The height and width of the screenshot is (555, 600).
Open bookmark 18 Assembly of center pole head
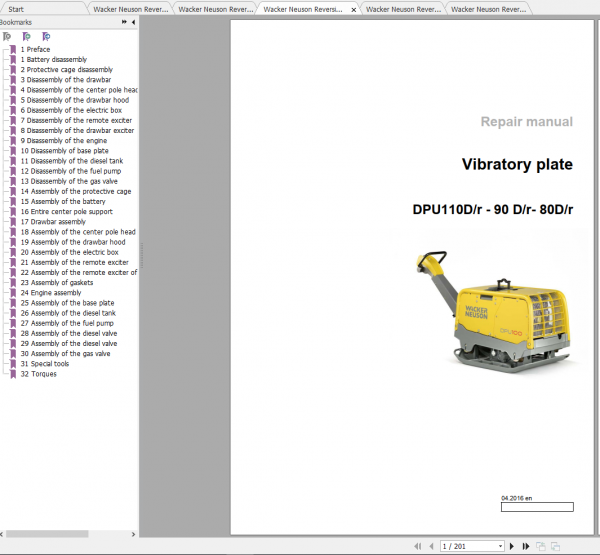(78, 232)
